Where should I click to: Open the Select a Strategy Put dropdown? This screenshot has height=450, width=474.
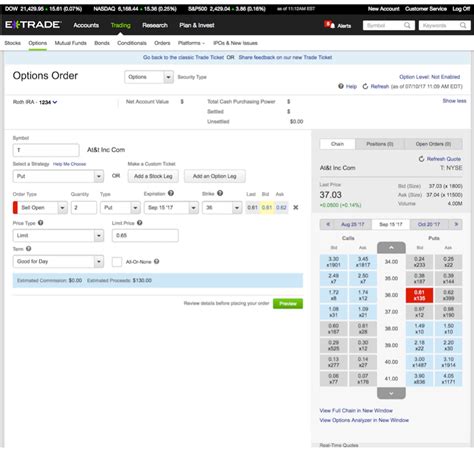click(58, 176)
